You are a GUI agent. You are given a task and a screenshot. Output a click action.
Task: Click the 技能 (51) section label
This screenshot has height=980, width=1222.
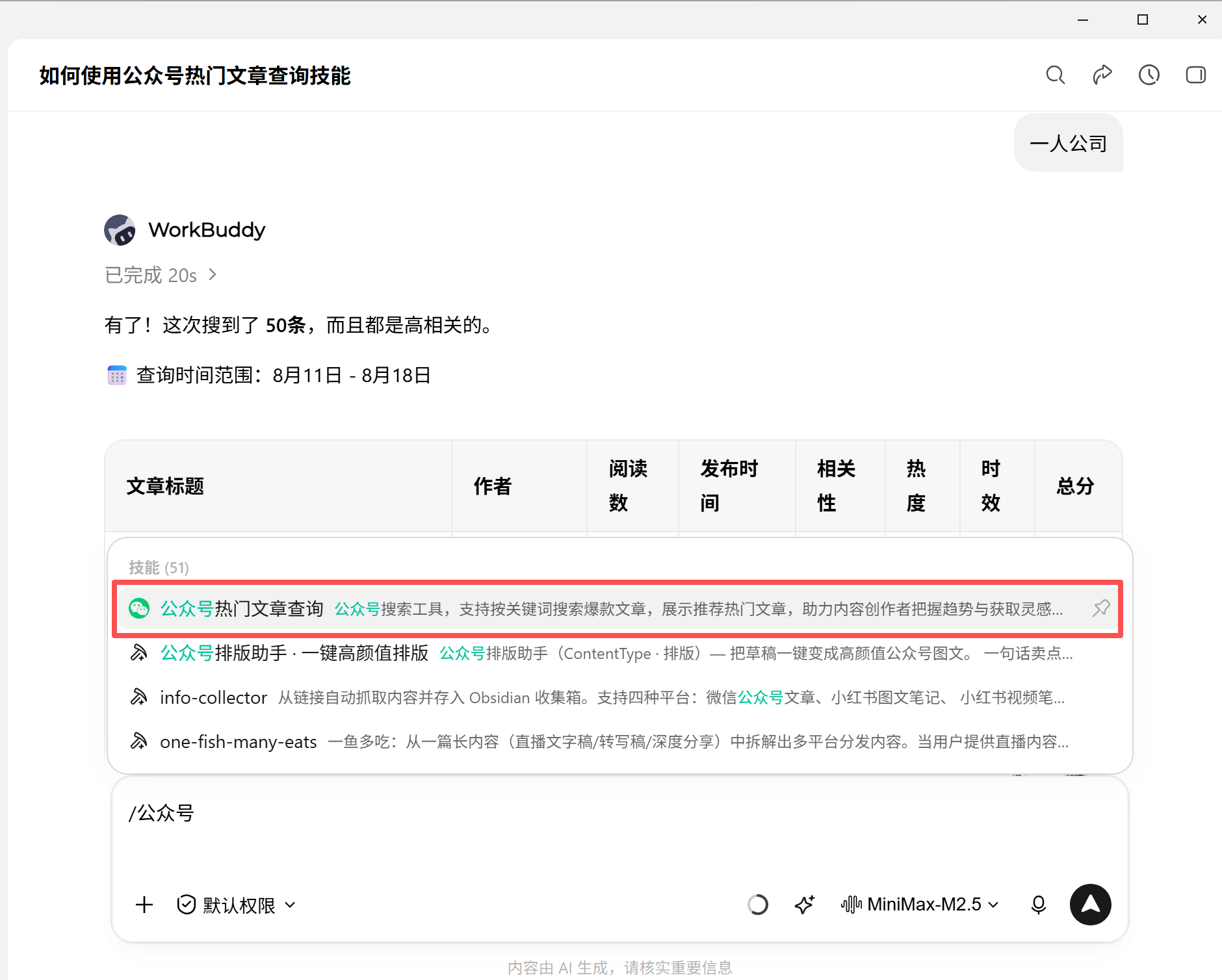[x=159, y=568]
